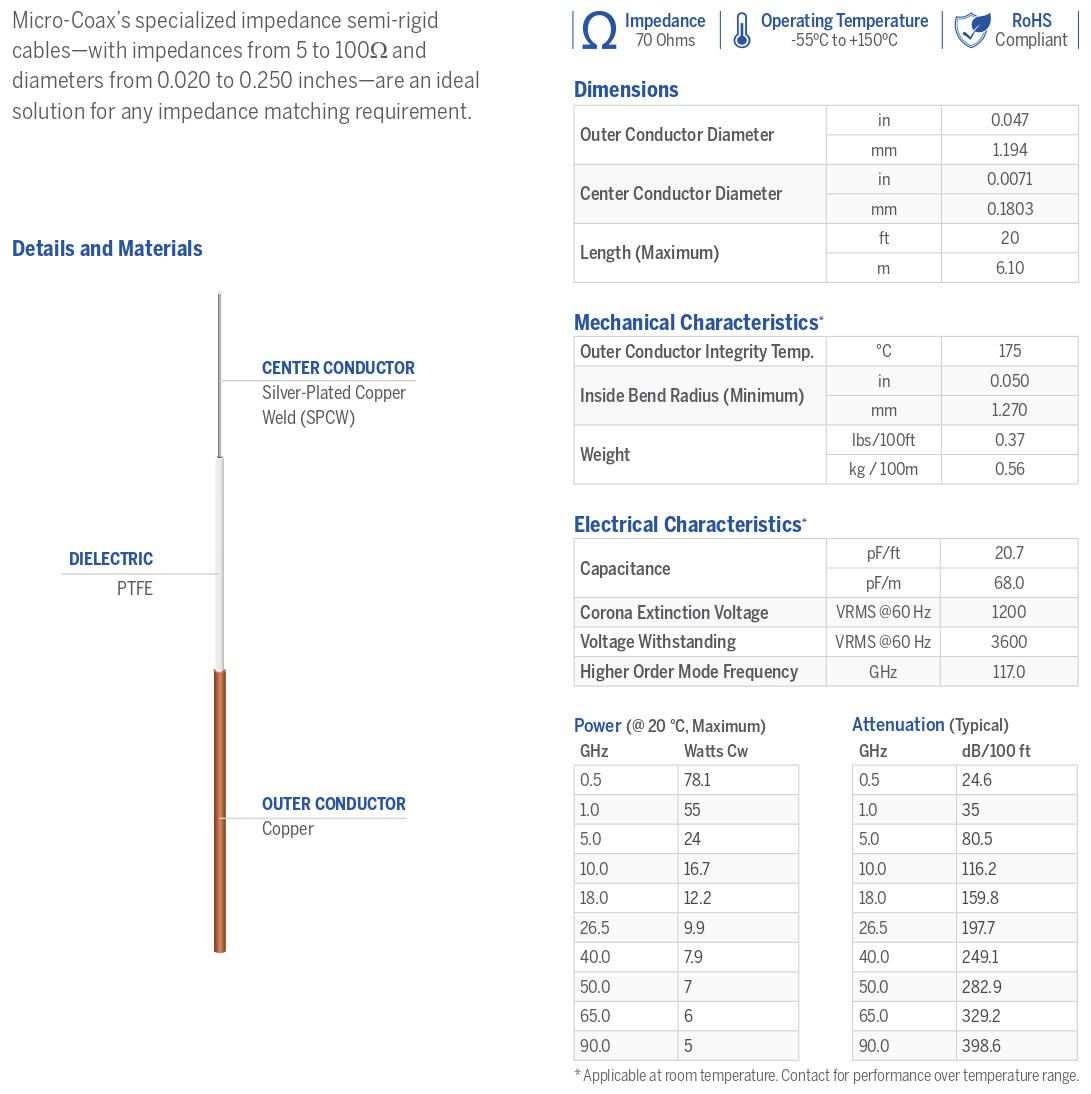Select the Dimensions section heading
The width and height of the screenshot is (1091, 1094).
(x=626, y=90)
